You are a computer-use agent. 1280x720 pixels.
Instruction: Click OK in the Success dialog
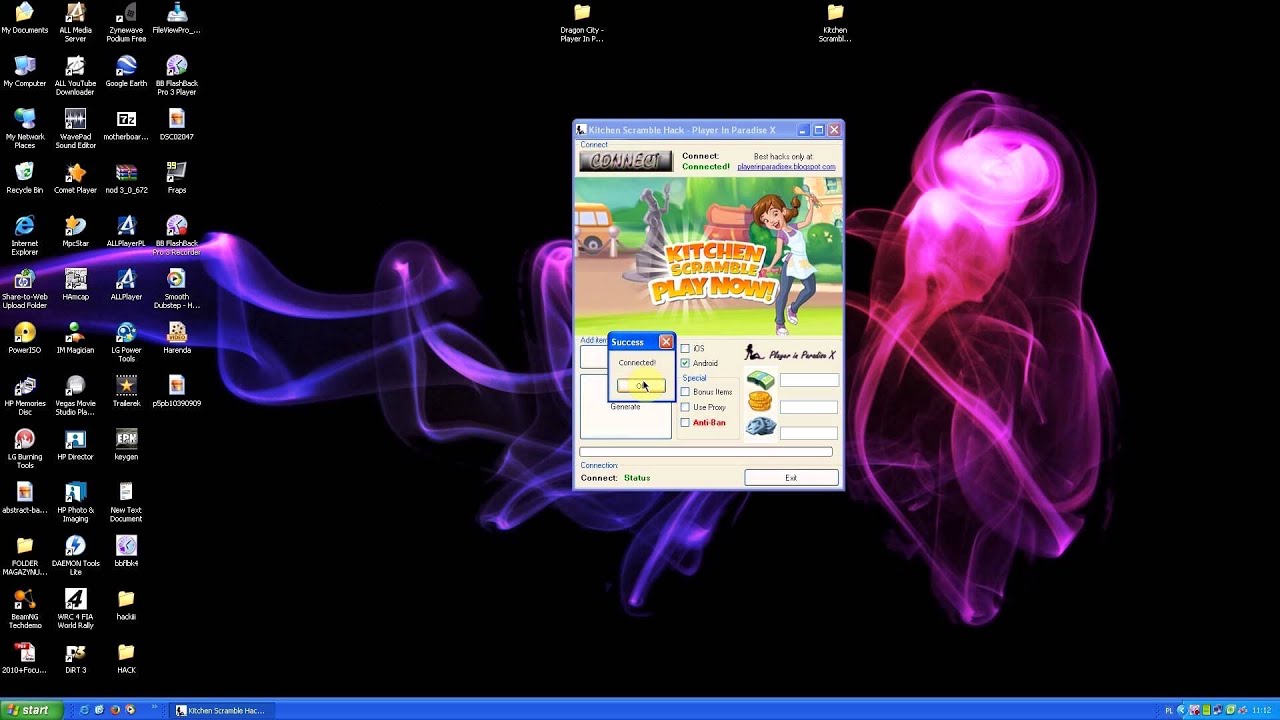[640, 386]
